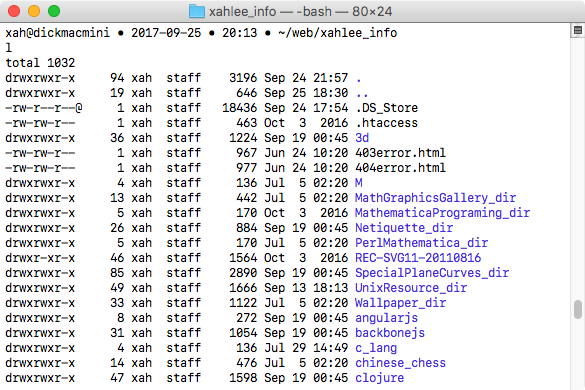The width and height of the screenshot is (585, 390).
Task: Click the time 18:13 on UnixResource_dir row
Action: pyautogui.click(x=331, y=288)
